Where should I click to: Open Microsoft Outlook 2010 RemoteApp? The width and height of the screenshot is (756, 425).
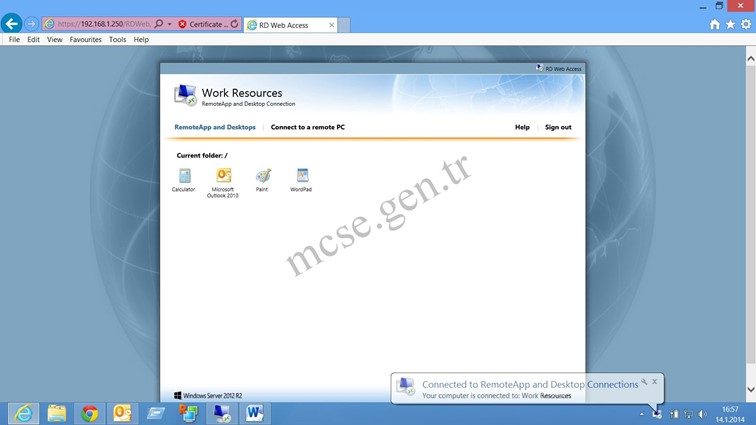pyautogui.click(x=223, y=182)
